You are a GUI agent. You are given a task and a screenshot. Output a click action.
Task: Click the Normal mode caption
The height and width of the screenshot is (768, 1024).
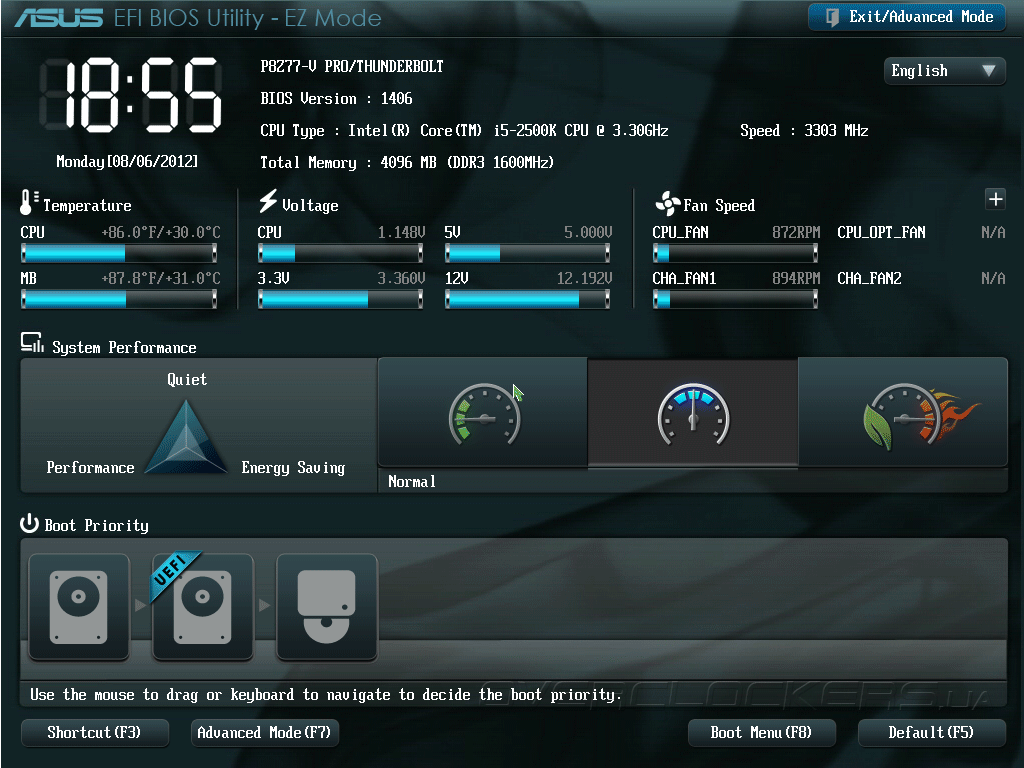[411, 482]
